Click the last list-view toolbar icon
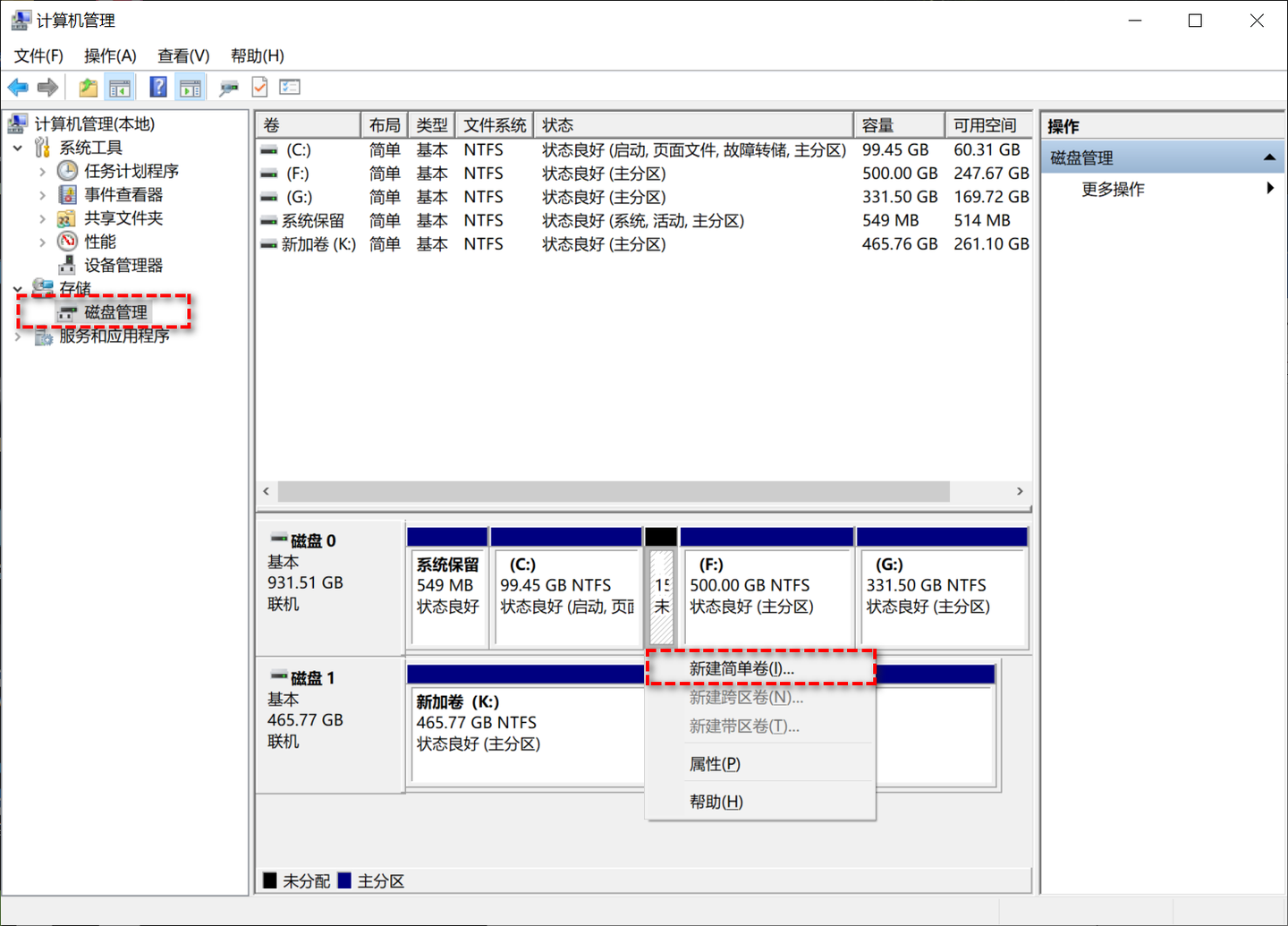Viewport: 1288px width, 926px height. (289, 87)
